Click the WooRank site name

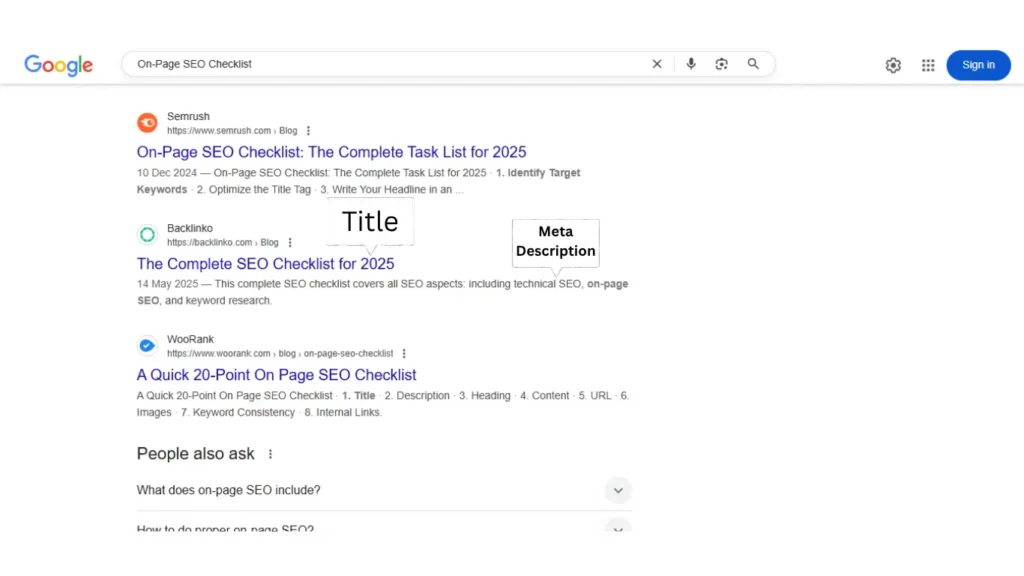(x=190, y=339)
